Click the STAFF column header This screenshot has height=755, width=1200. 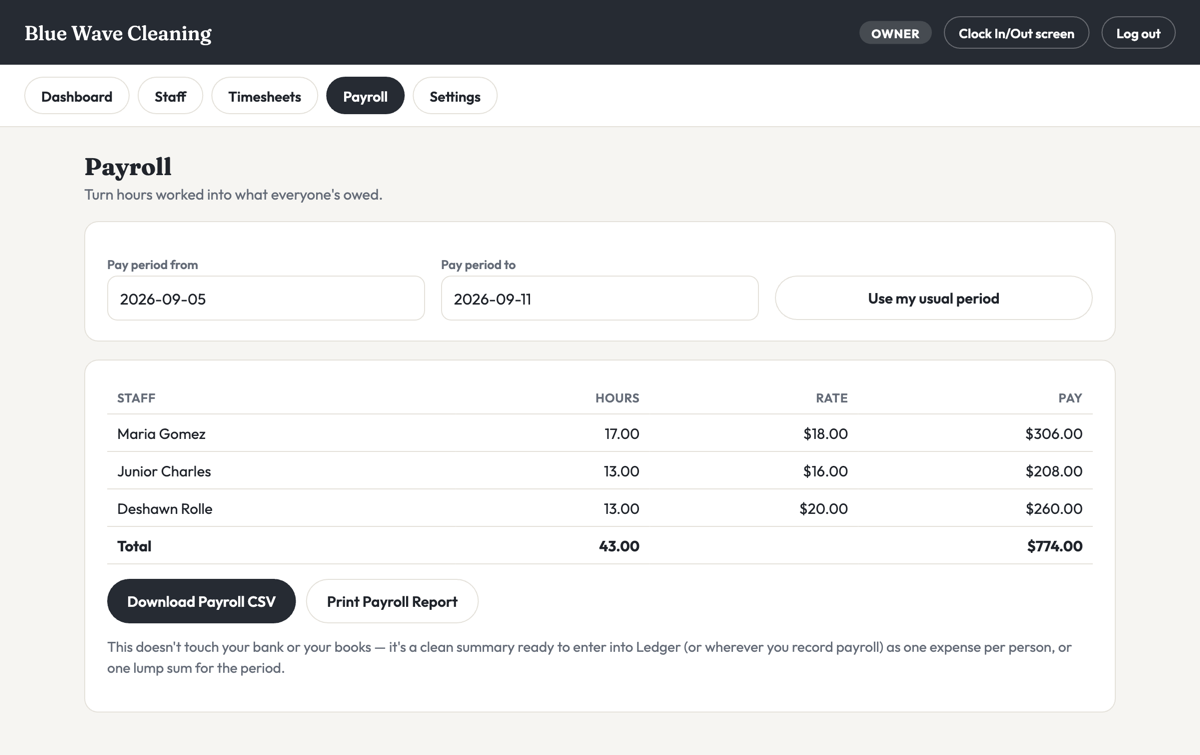click(x=136, y=398)
